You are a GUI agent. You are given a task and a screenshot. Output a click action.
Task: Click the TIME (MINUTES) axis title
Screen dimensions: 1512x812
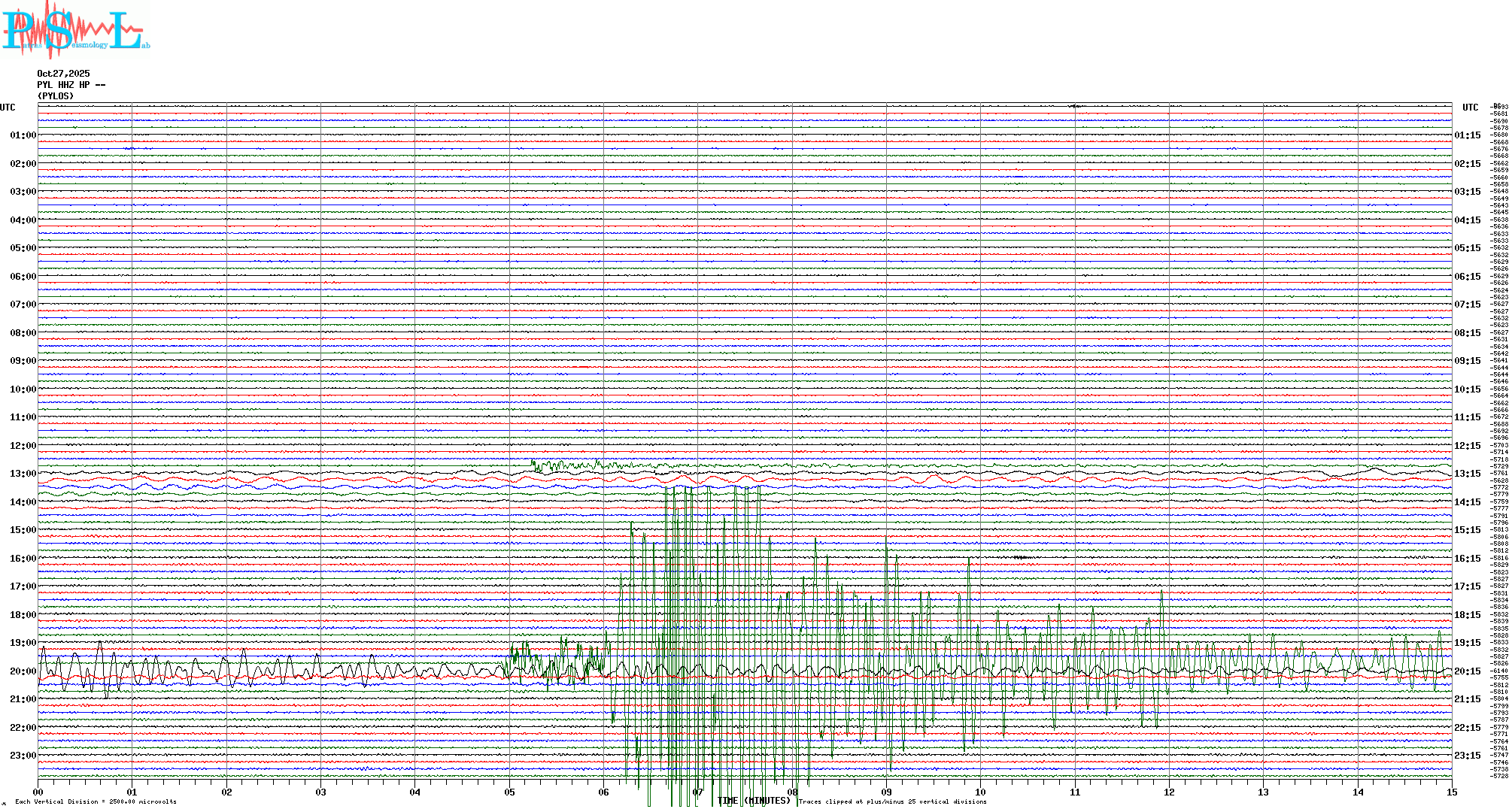(754, 801)
